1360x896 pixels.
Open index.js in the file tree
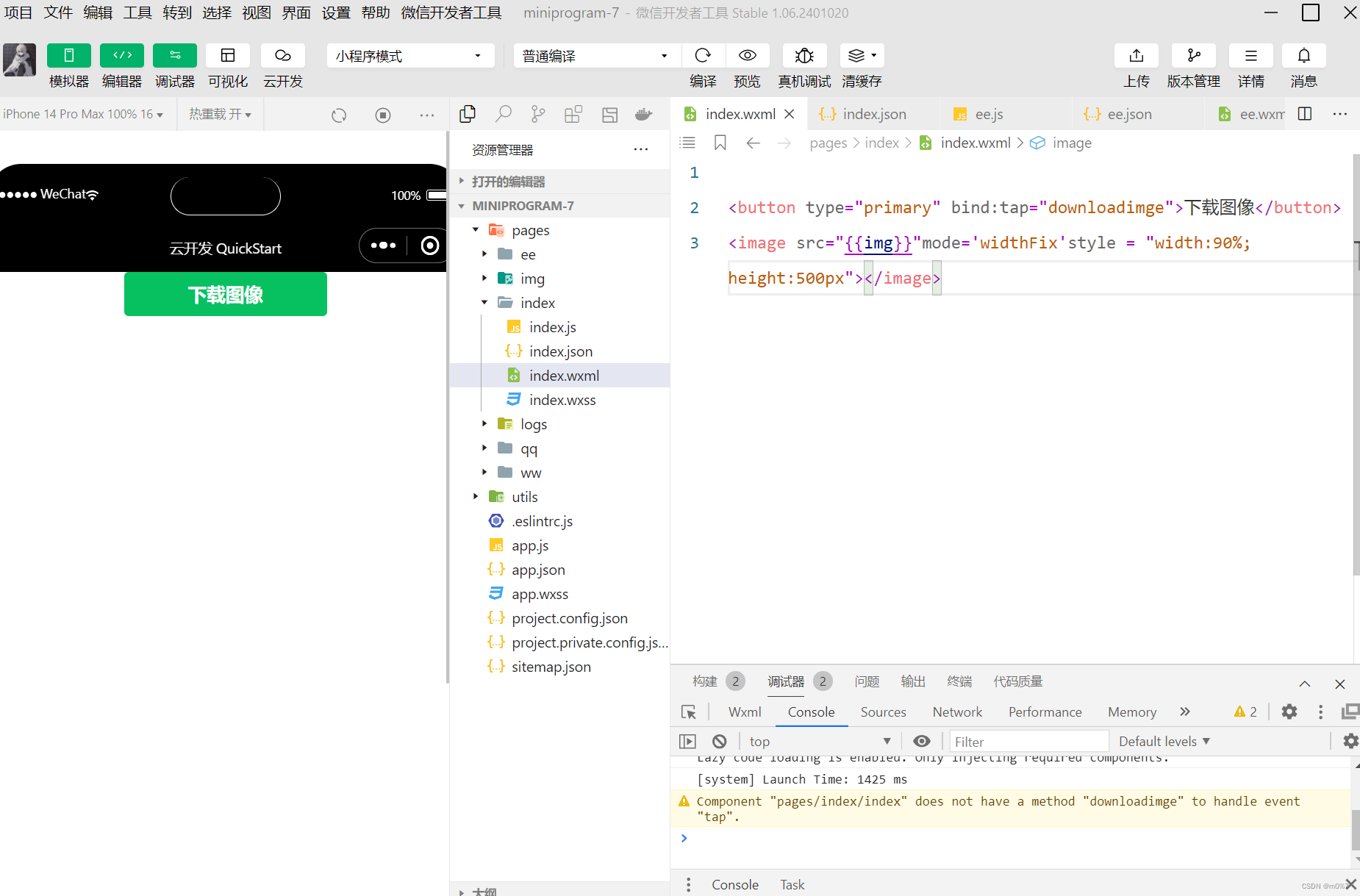[x=553, y=327]
